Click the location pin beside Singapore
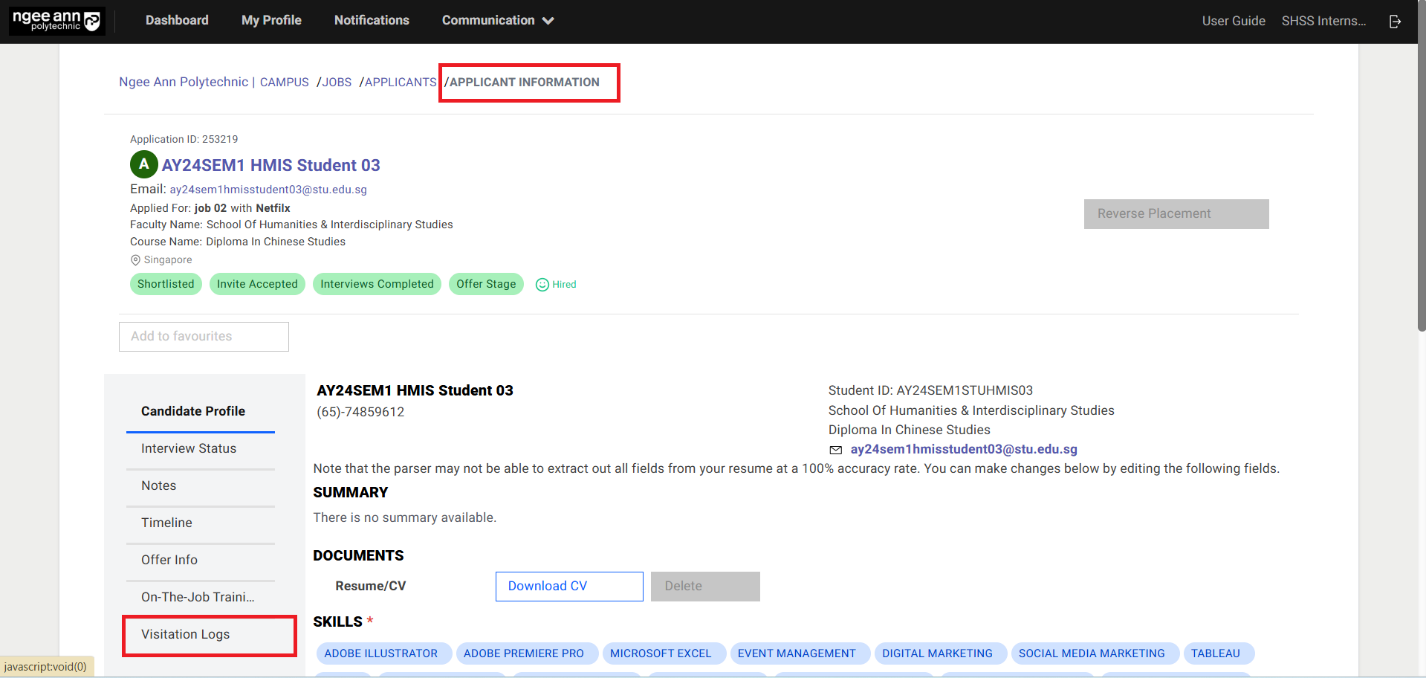The height and width of the screenshot is (678, 1426). tap(134, 259)
